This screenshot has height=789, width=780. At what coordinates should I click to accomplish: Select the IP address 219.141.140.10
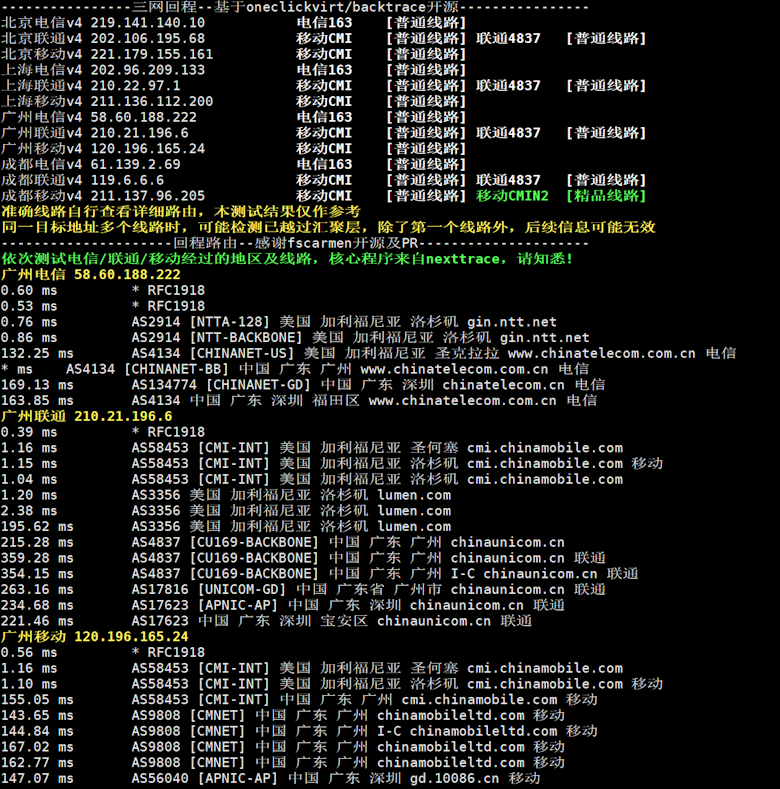[147, 23]
